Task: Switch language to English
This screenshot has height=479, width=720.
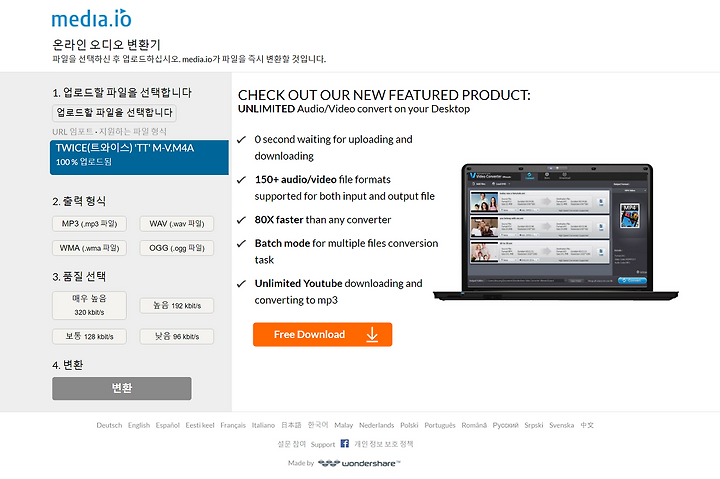Action: tap(139, 425)
